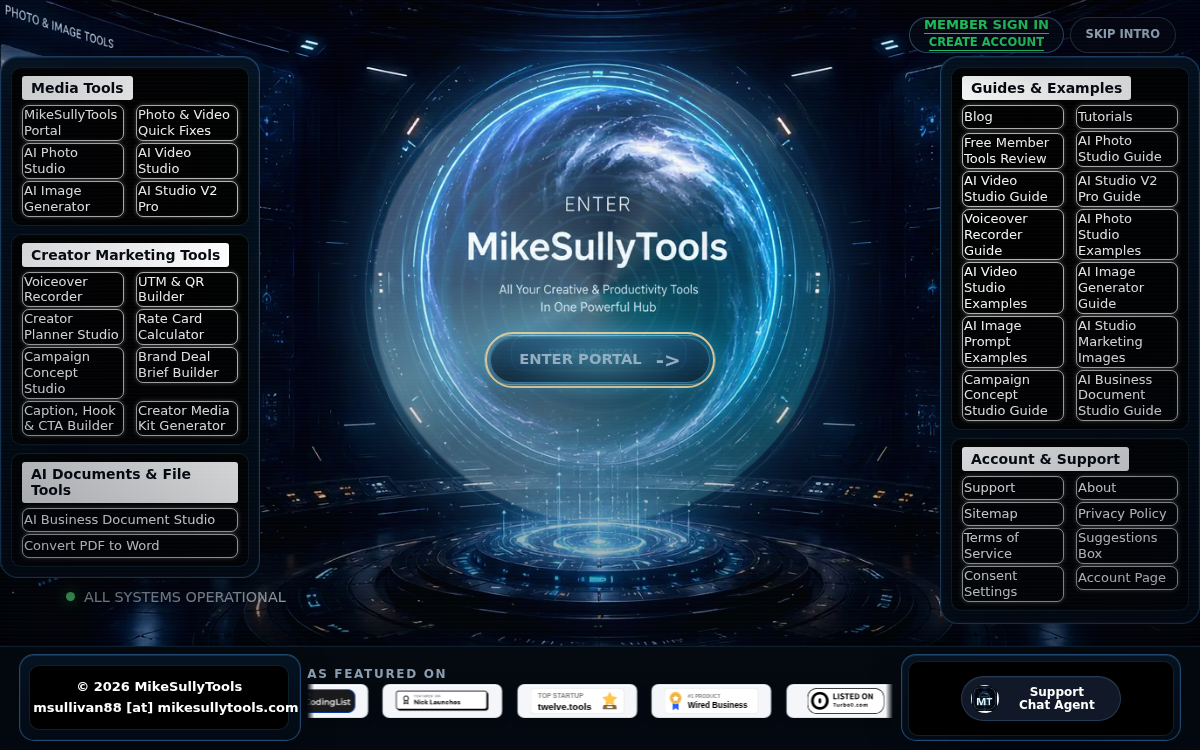1200x750 pixels.
Task: Open AI Photo Studio Examples
Action: point(1127,235)
